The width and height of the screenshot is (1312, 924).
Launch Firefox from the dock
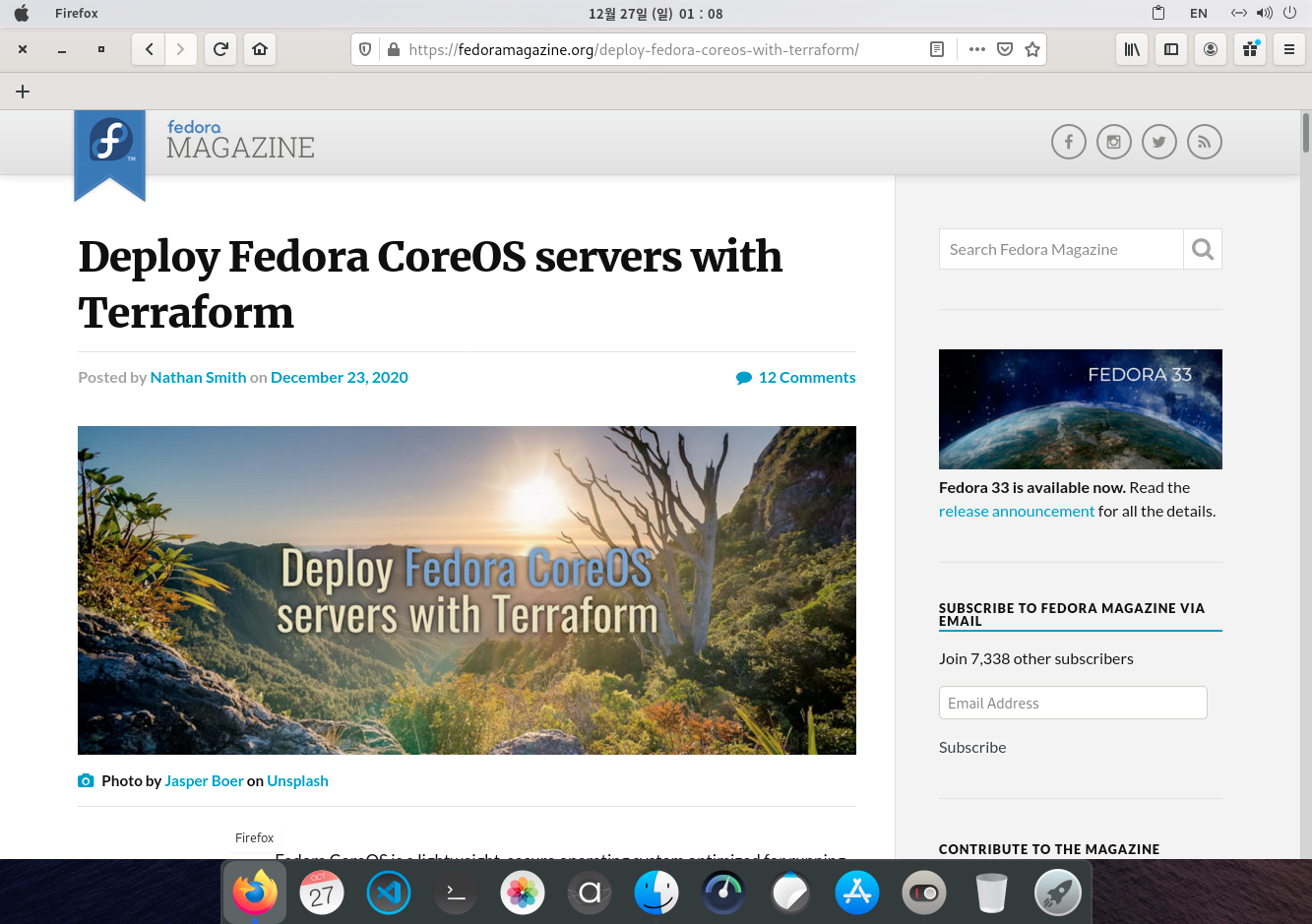(255, 893)
